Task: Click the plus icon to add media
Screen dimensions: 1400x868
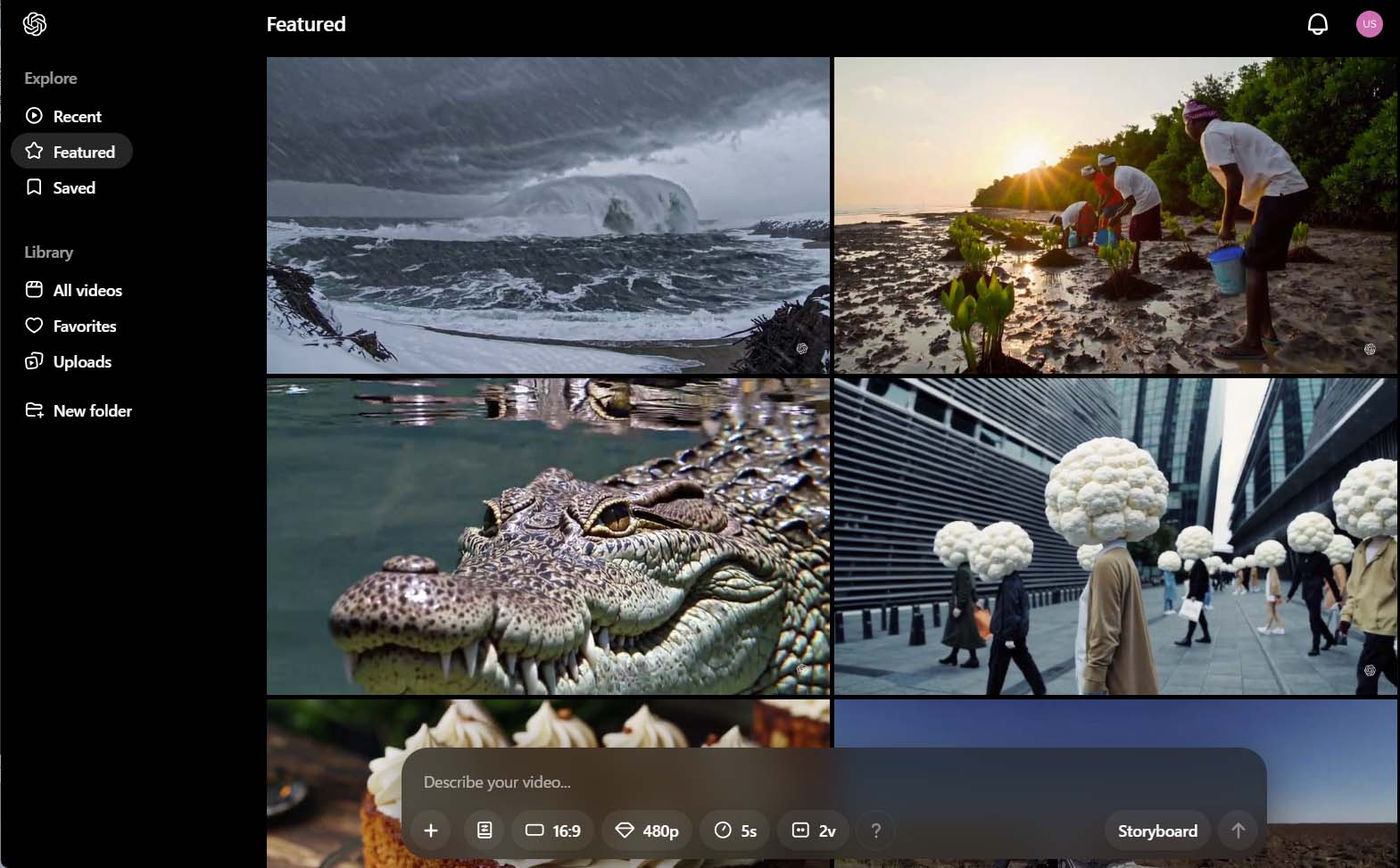Action: 431,831
